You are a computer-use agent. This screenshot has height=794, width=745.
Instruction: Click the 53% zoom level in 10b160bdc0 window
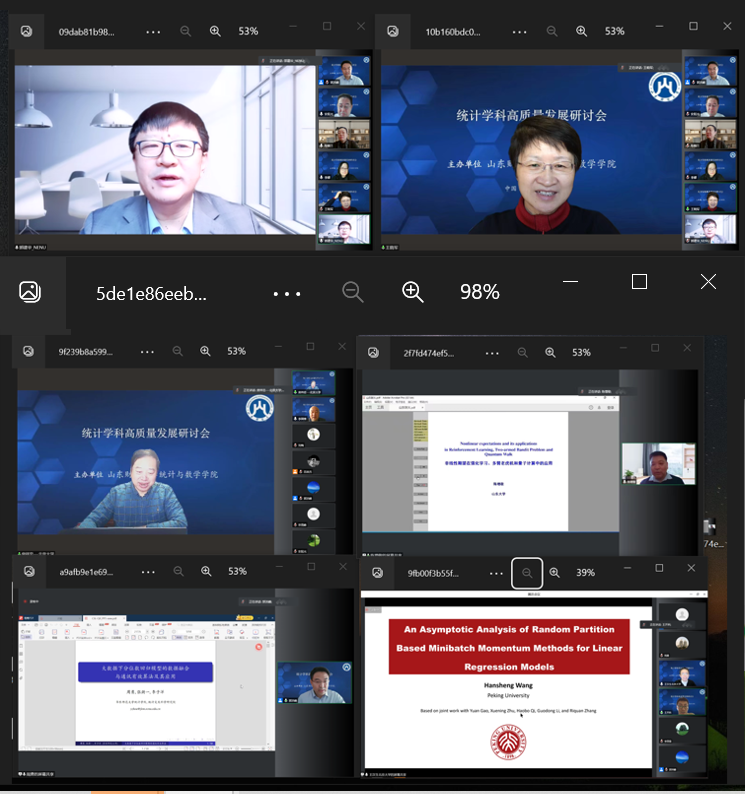click(614, 31)
